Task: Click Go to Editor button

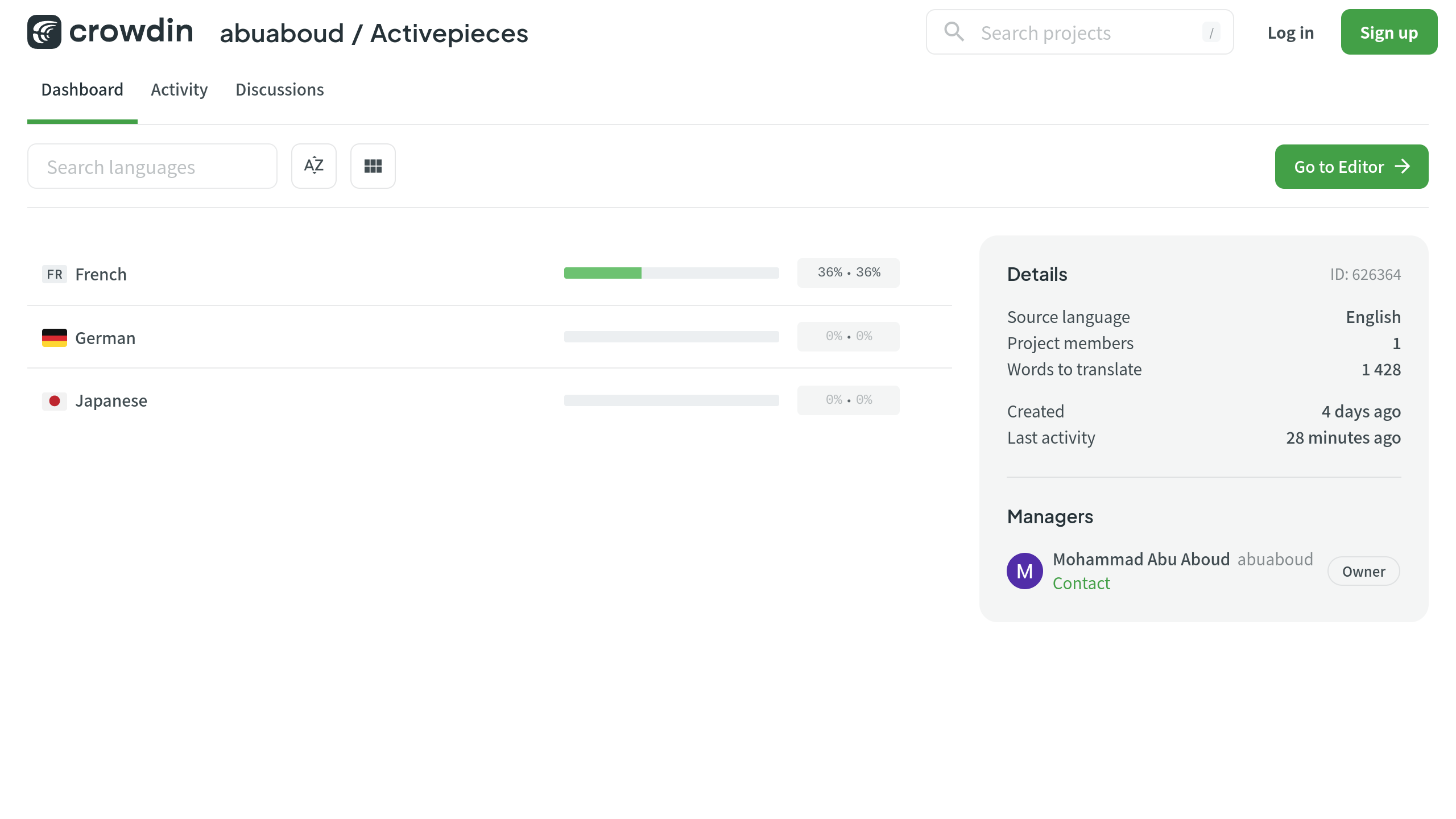Action: (1351, 167)
